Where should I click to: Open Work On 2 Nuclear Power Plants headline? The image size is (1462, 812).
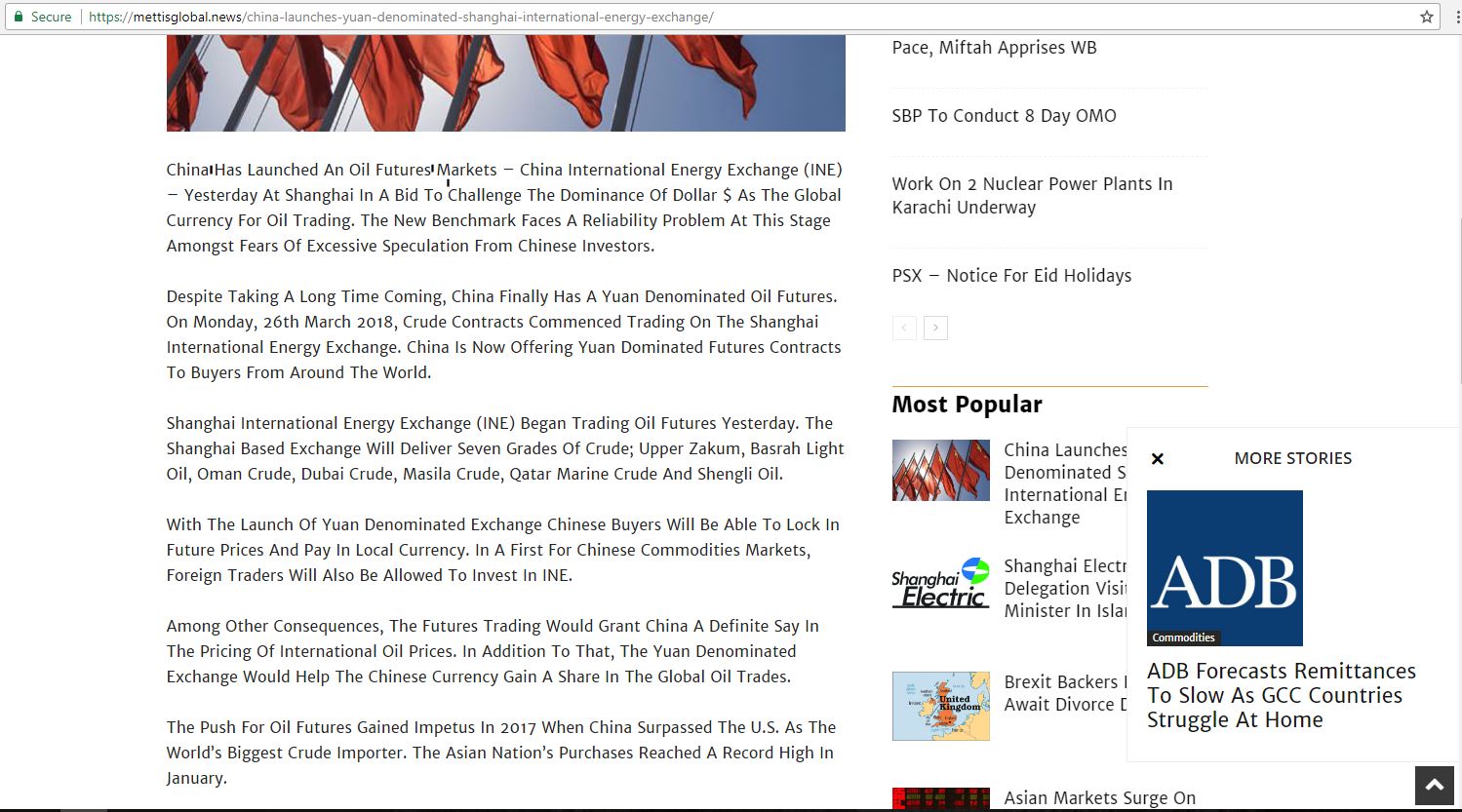coord(1032,196)
